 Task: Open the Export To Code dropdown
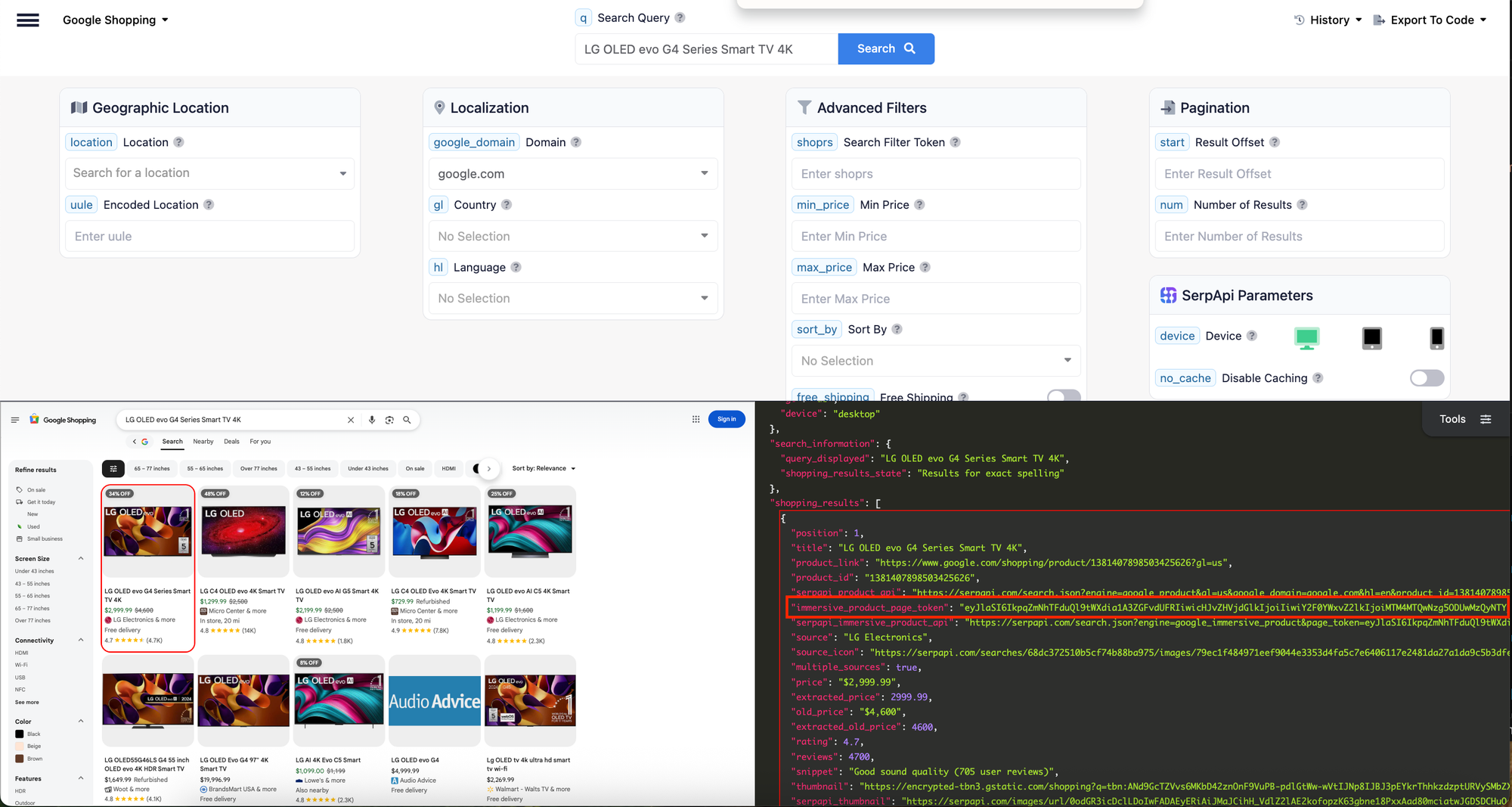point(1430,20)
